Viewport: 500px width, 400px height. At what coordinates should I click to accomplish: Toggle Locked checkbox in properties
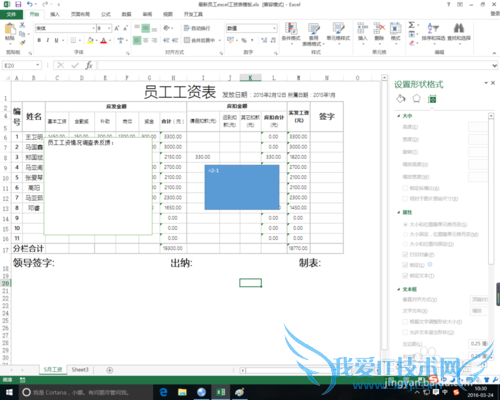[405, 265]
